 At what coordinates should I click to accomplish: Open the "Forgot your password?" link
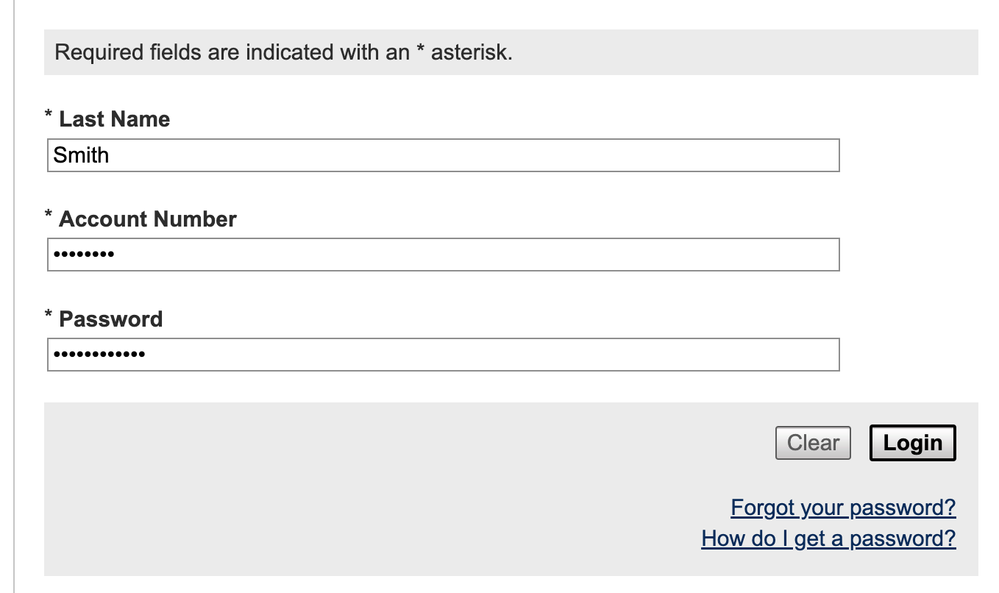[843, 508]
